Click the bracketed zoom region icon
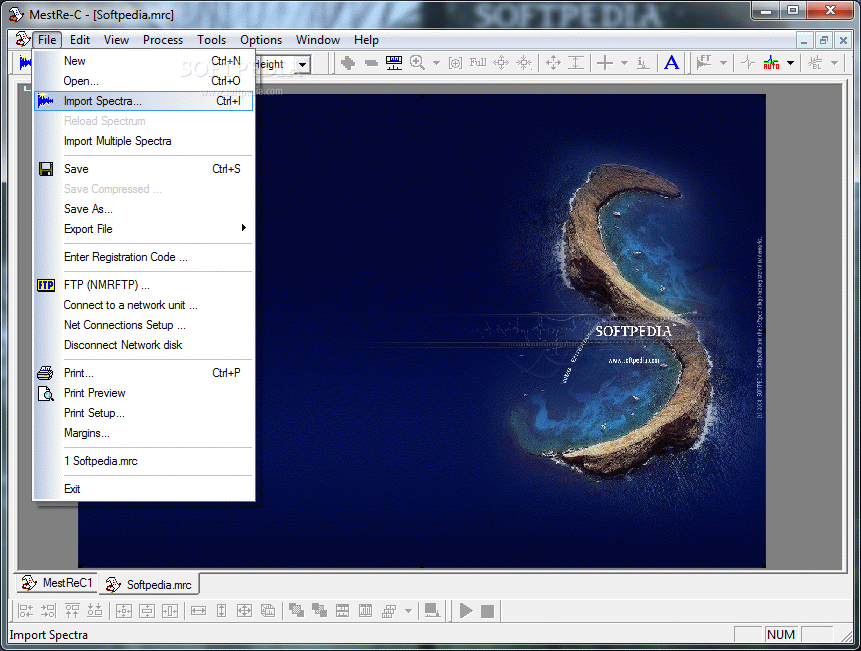The image size is (861, 651). [455, 63]
